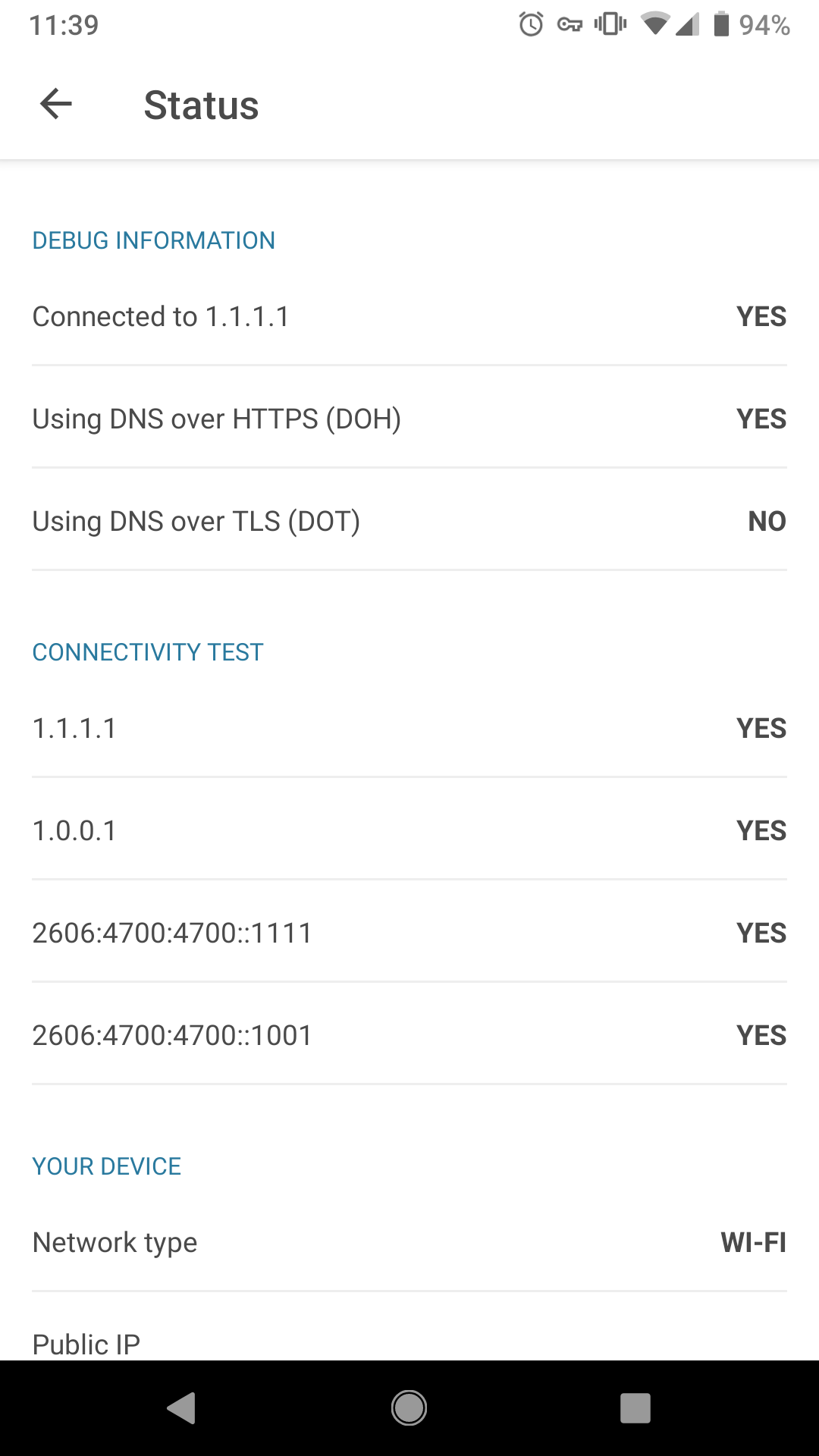819x1456 pixels.
Task: Select the Using DNS over TLS row
Action: coord(409,521)
